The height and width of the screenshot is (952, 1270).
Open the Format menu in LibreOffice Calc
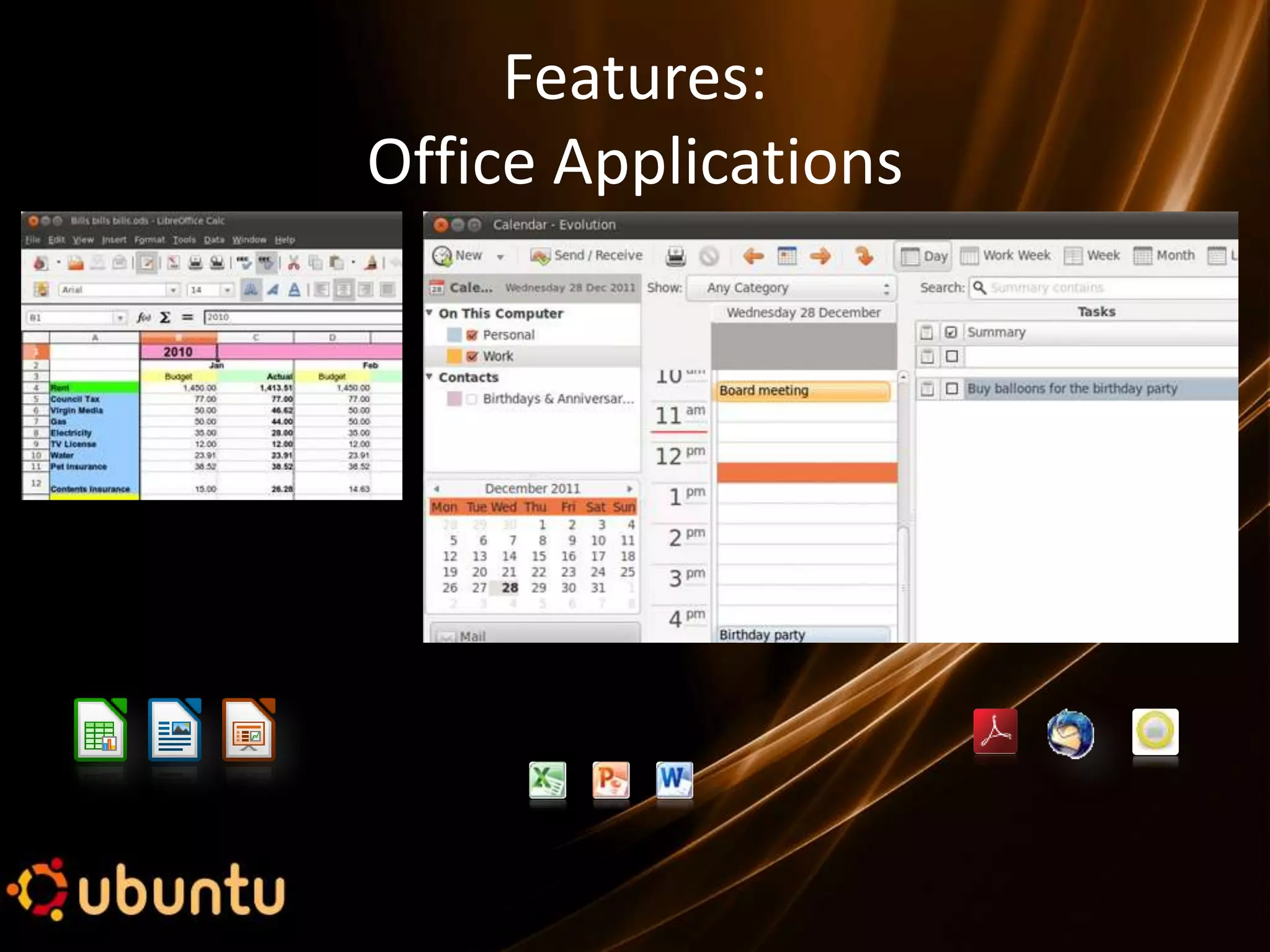coord(149,240)
